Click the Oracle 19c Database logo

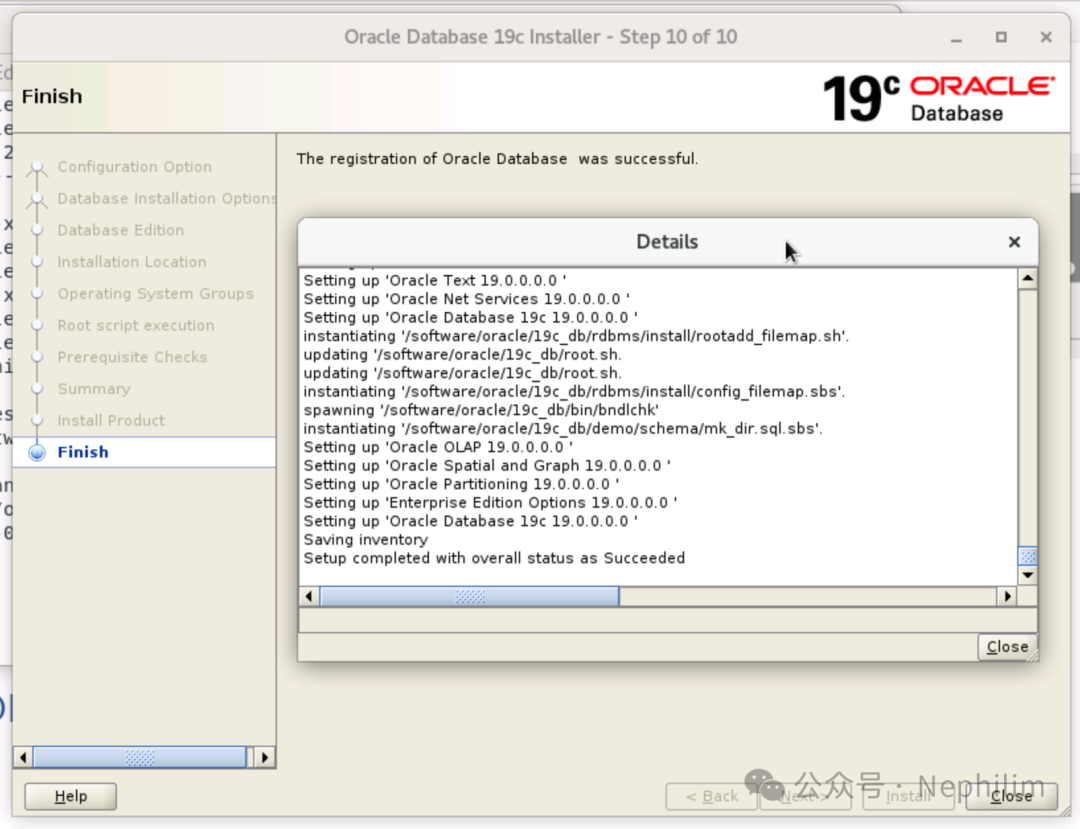click(x=937, y=98)
